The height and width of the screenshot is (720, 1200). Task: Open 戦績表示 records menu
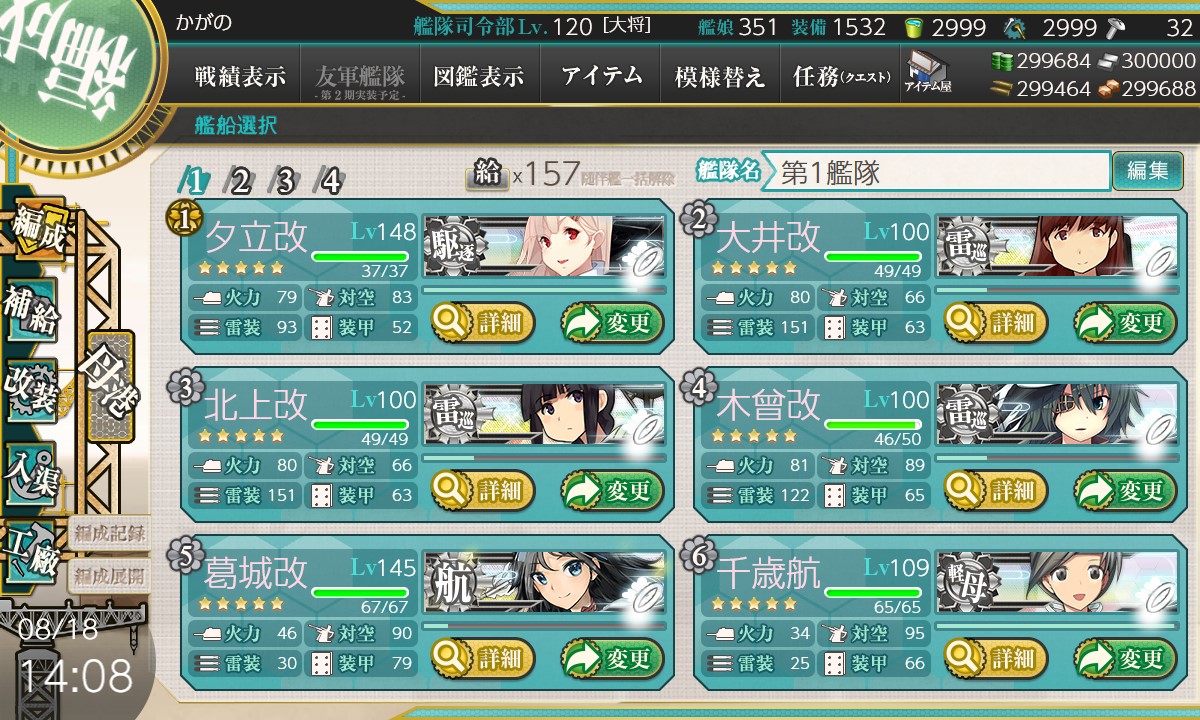[x=240, y=76]
